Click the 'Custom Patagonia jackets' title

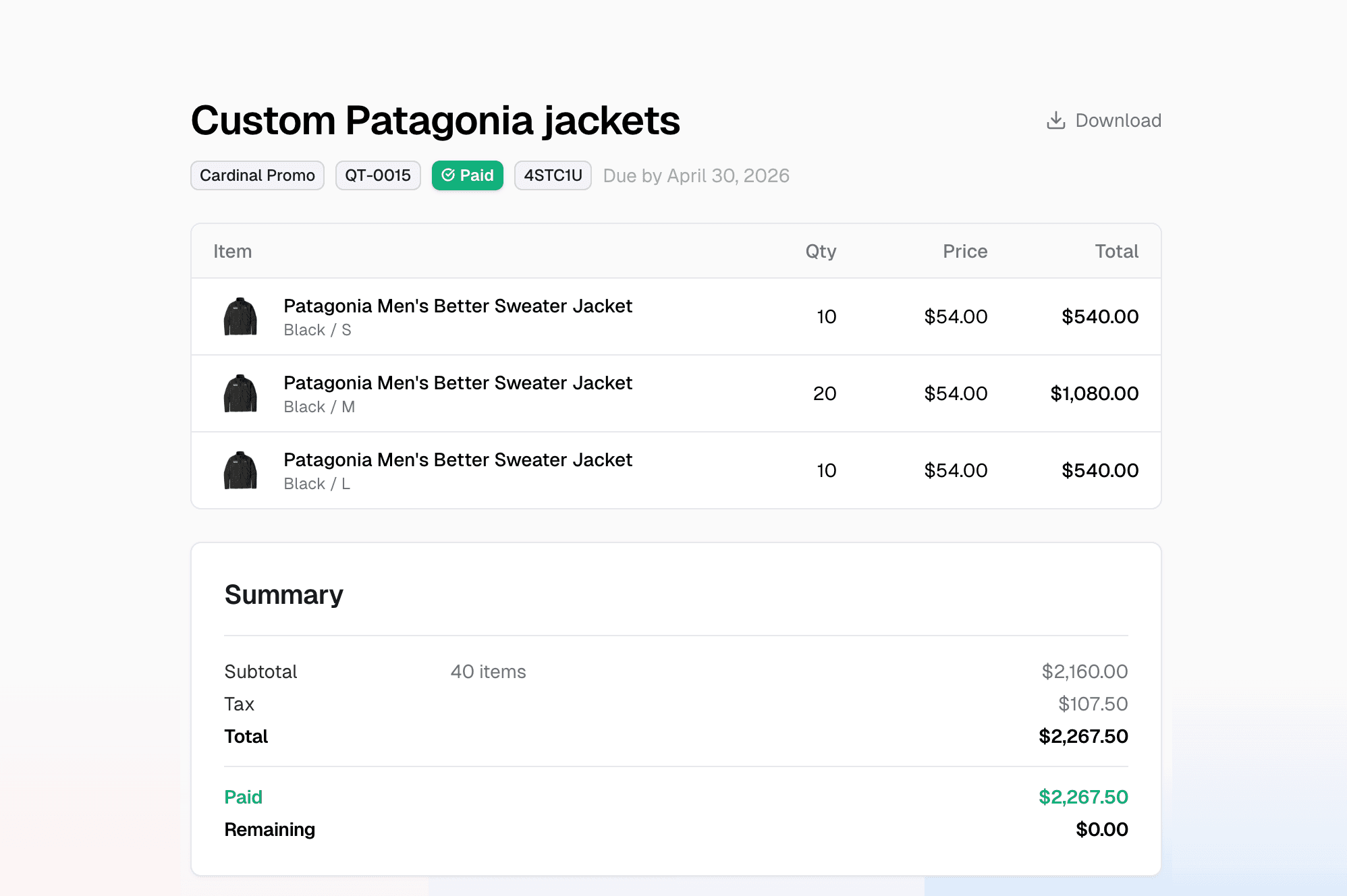(435, 121)
